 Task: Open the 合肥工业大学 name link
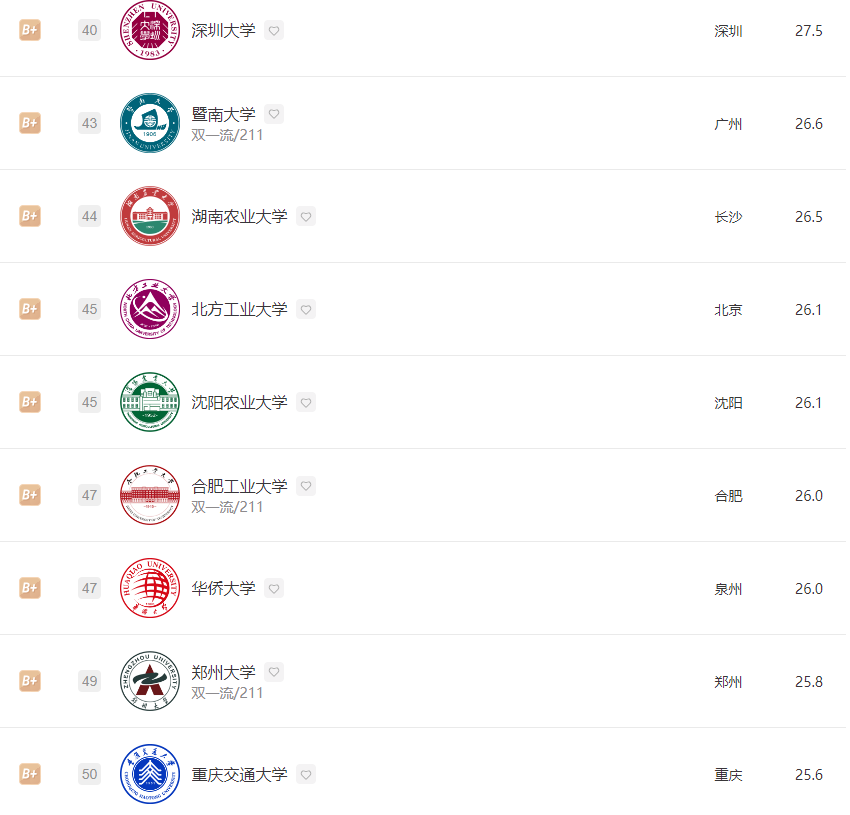pos(239,486)
